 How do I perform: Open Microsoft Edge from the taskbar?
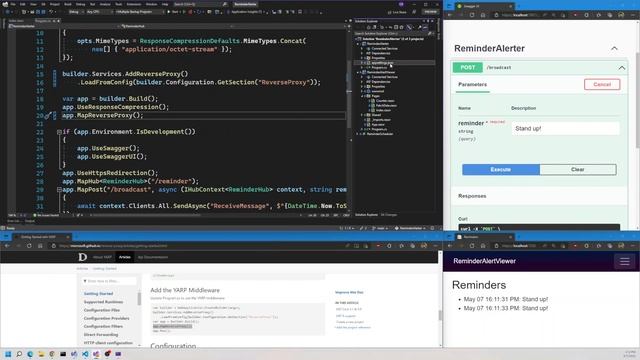click(30, 354)
